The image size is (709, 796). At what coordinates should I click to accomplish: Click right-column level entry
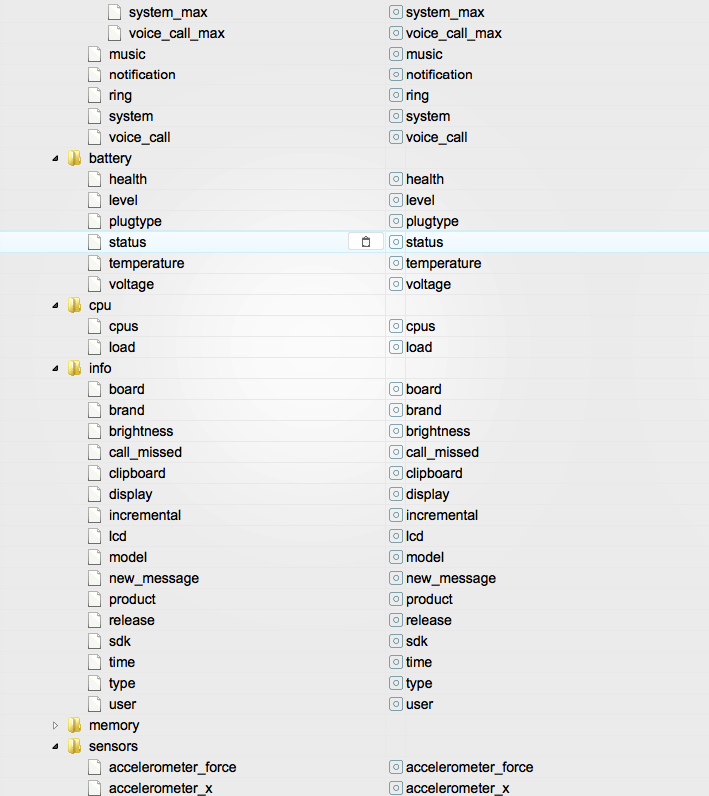tap(420, 201)
